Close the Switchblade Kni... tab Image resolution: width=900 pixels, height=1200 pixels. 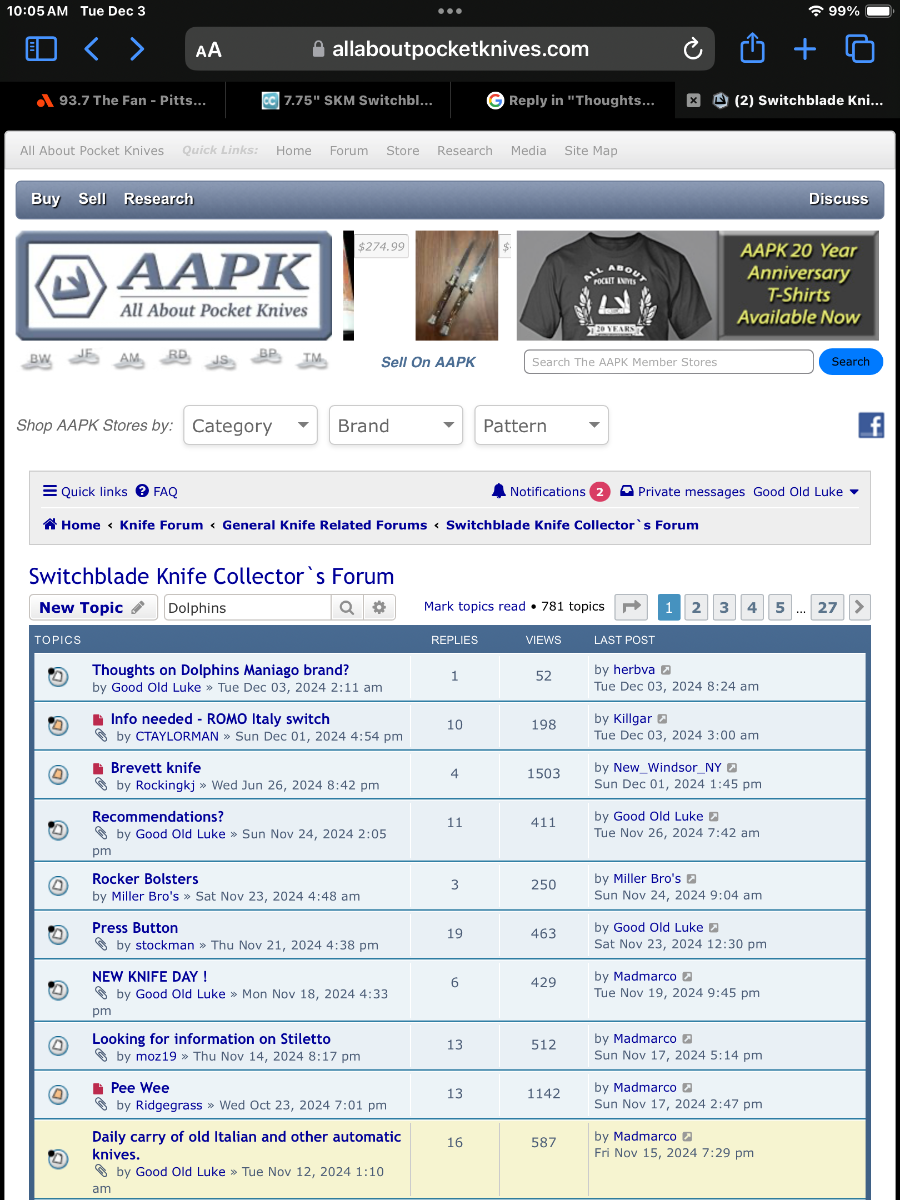pos(692,100)
